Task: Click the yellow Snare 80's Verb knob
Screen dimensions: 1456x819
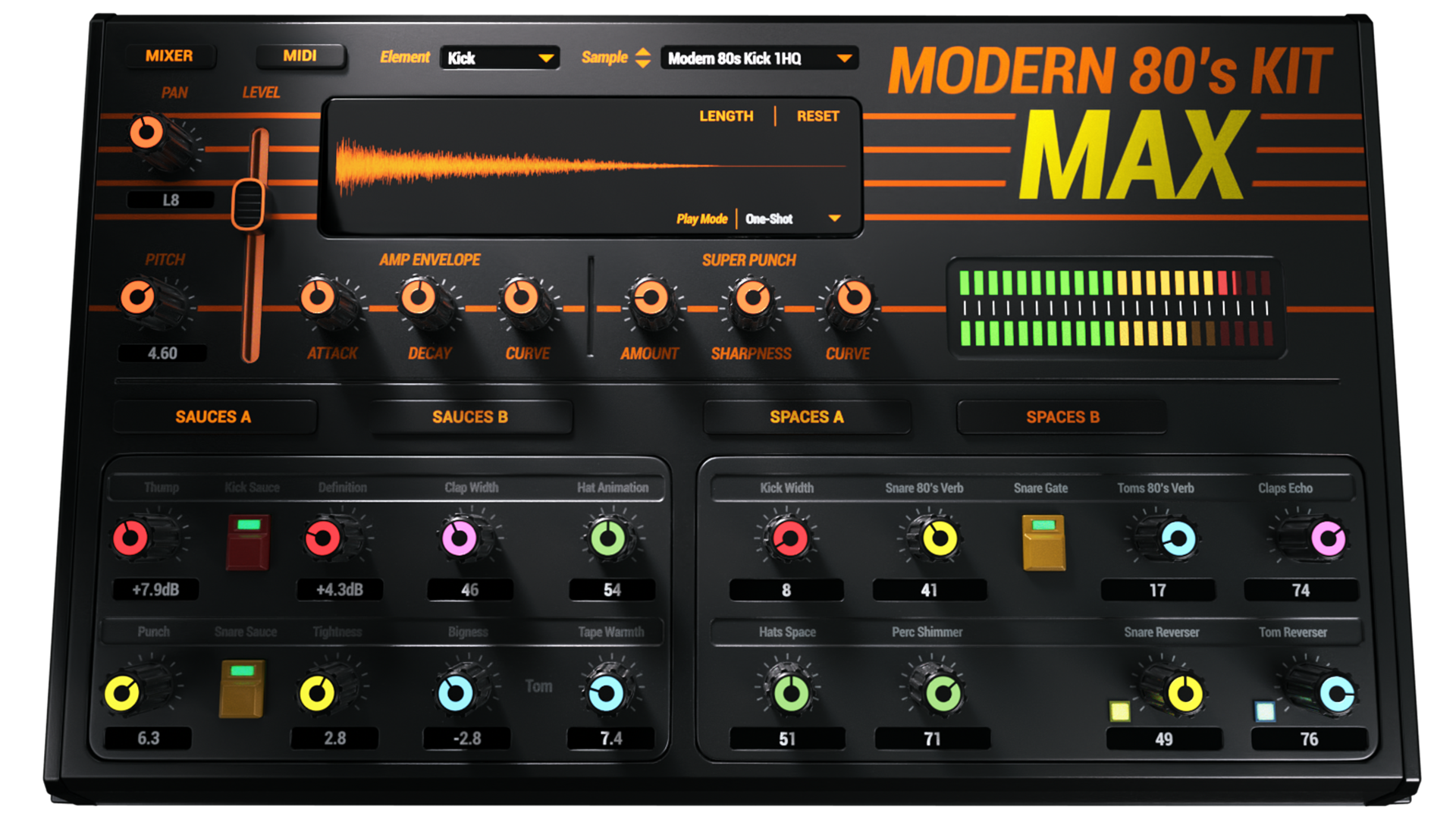Action: pyautogui.click(x=939, y=539)
